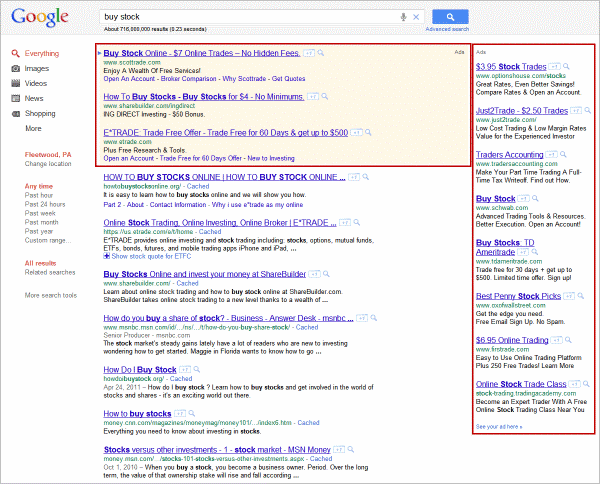Screen dimensions: 600x484
Task: Open Just2Trade $2.50 Trades sidebar ad
Action: click(x=522, y=111)
